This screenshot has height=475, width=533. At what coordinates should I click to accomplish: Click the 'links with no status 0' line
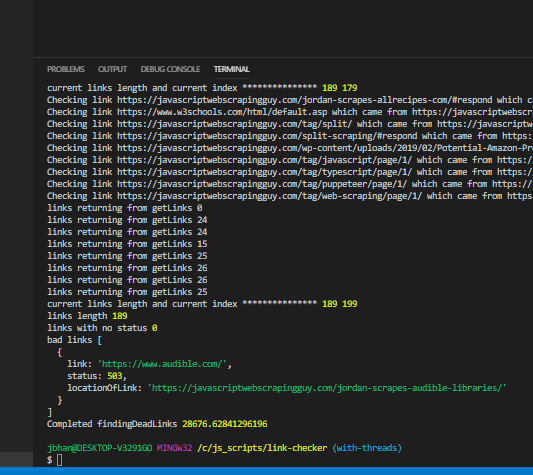coord(102,328)
